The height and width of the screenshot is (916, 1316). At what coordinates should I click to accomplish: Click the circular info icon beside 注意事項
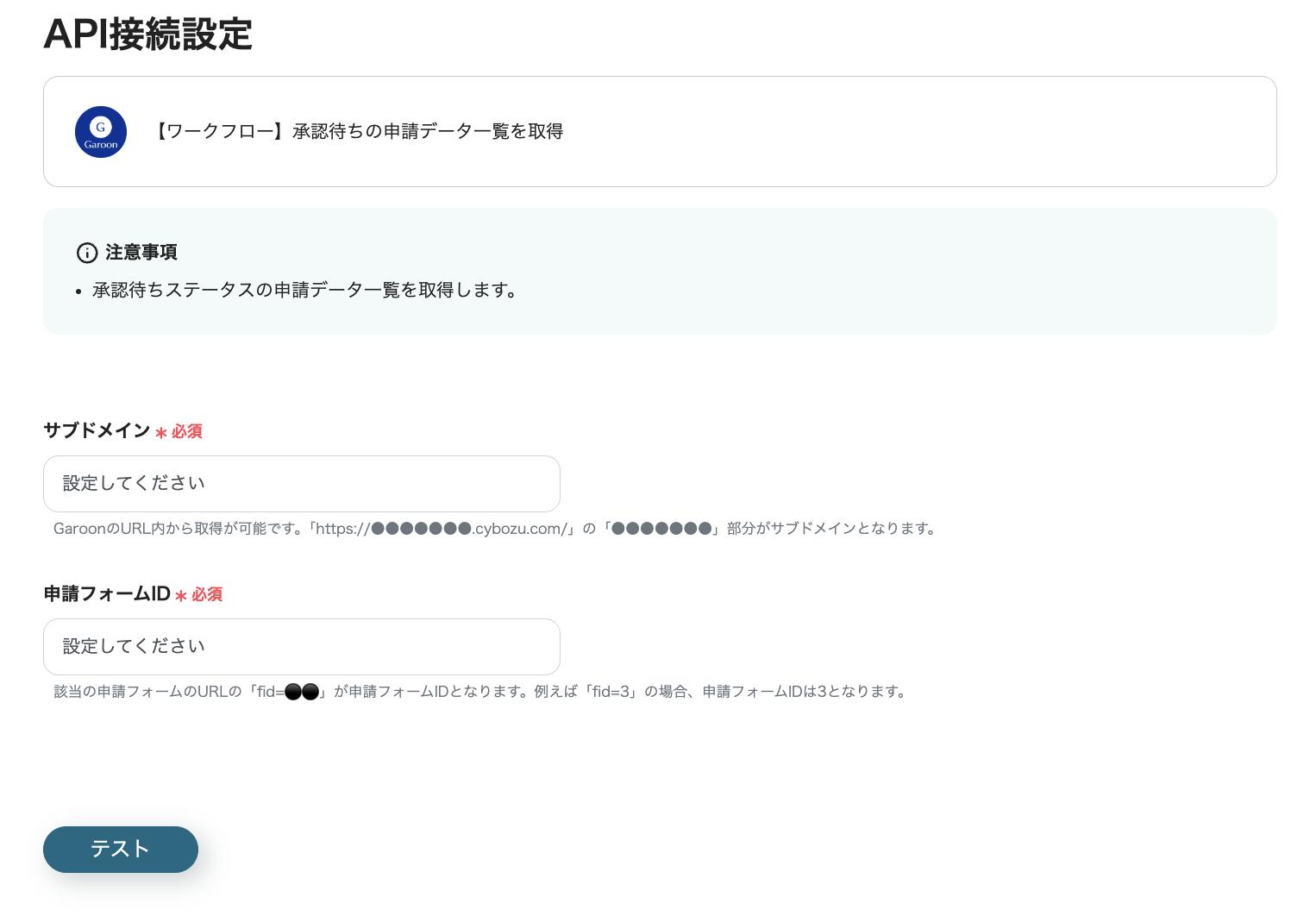point(87,253)
